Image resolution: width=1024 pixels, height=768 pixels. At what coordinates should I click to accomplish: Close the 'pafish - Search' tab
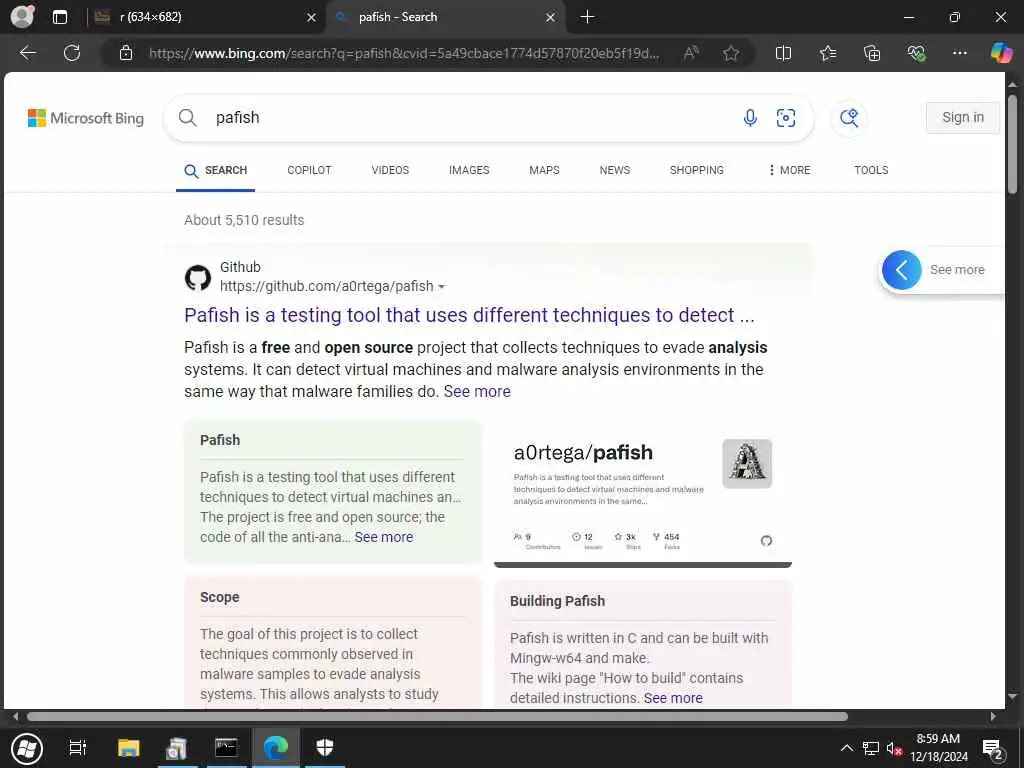point(551,18)
